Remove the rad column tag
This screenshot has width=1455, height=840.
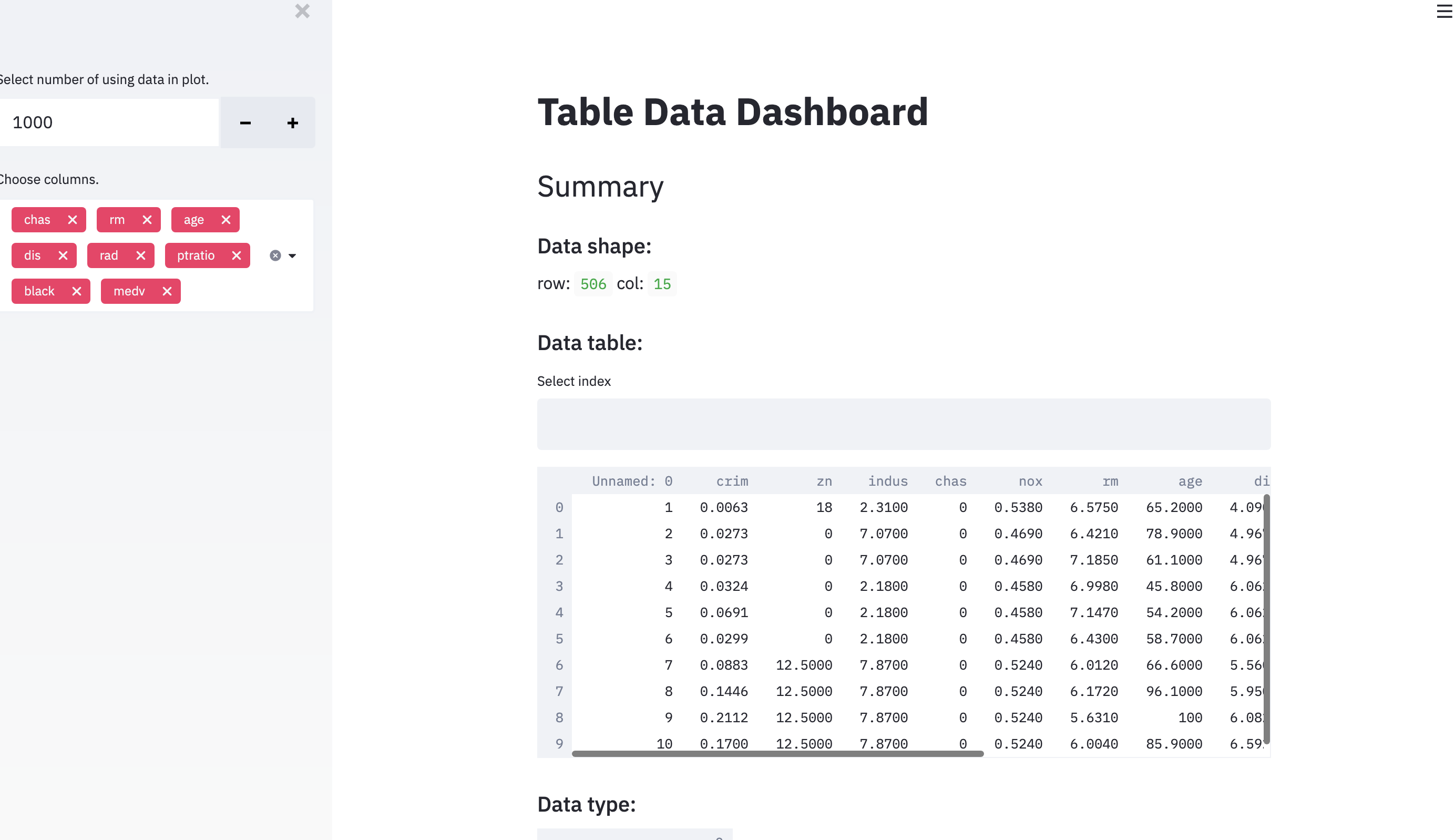pyautogui.click(x=140, y=255)
